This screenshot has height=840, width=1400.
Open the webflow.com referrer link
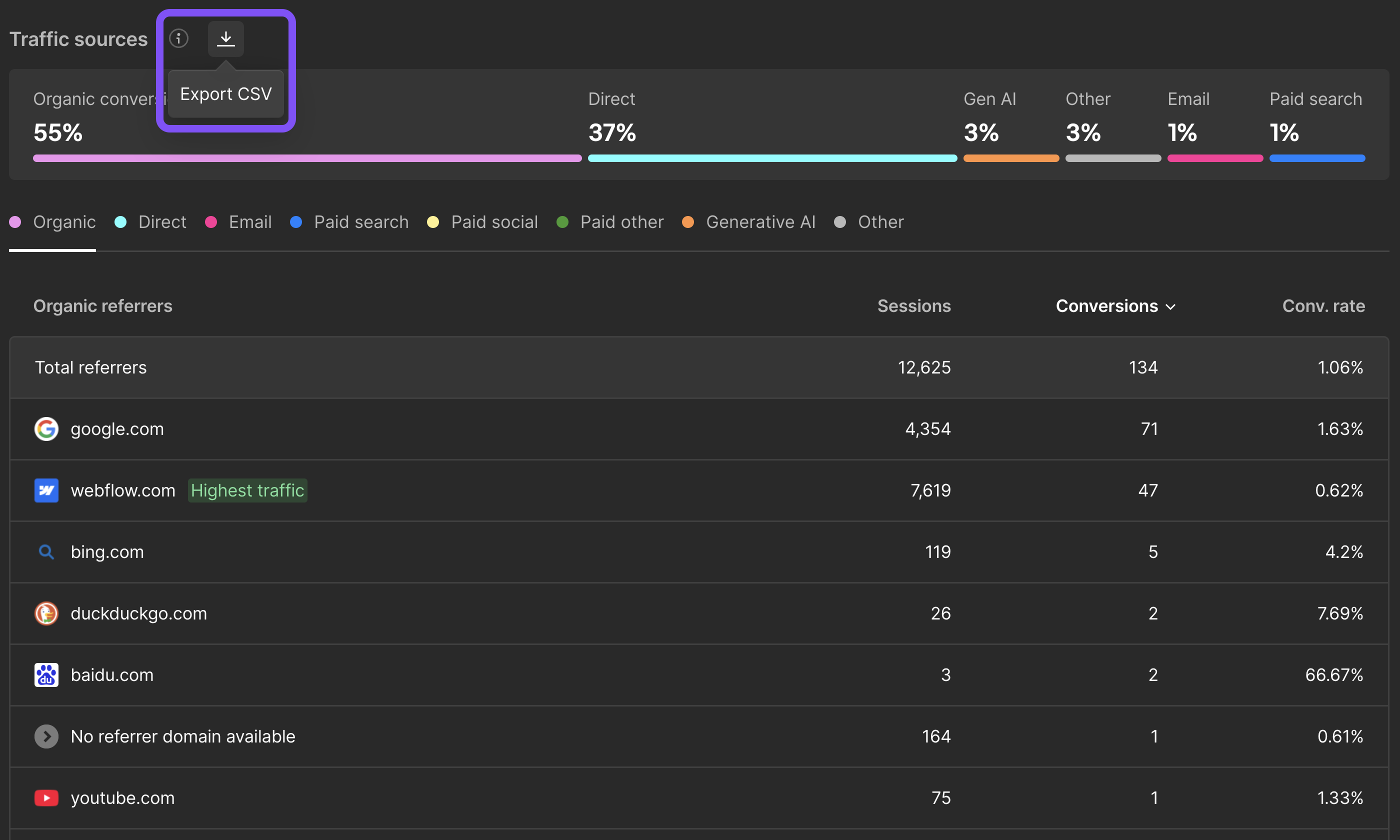pyautogui.click(x=123, y=490)
